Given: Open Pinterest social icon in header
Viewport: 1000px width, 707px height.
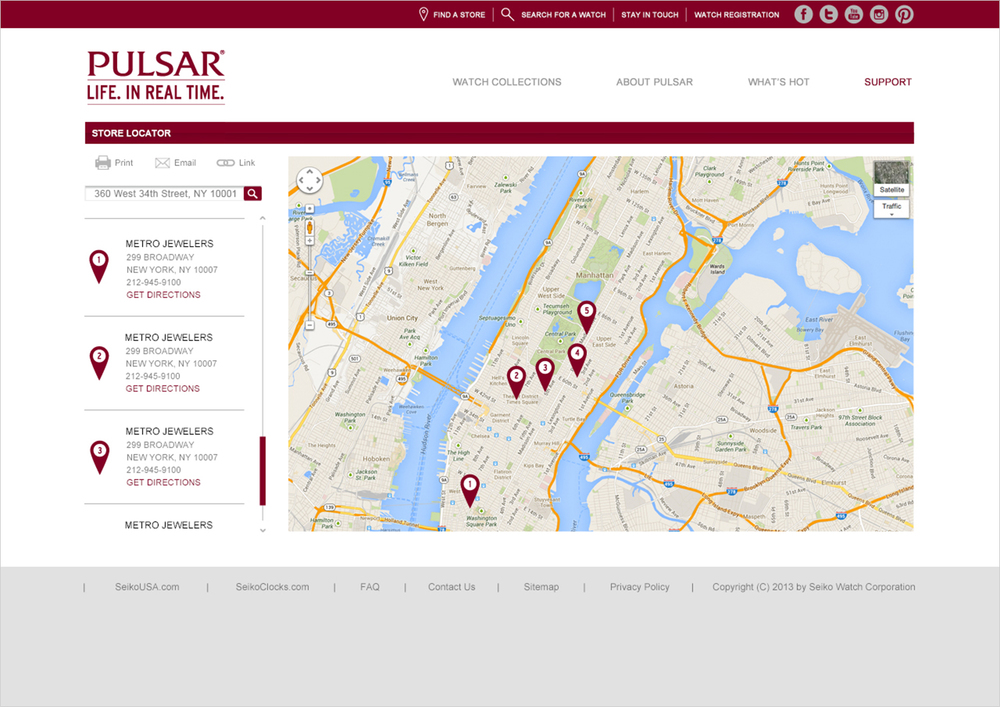Looking at the screenshot, I should [904, 14].
